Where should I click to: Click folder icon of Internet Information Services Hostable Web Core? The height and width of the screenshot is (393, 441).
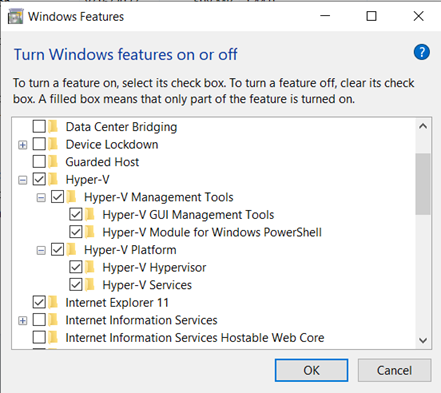tap(53, 338)
